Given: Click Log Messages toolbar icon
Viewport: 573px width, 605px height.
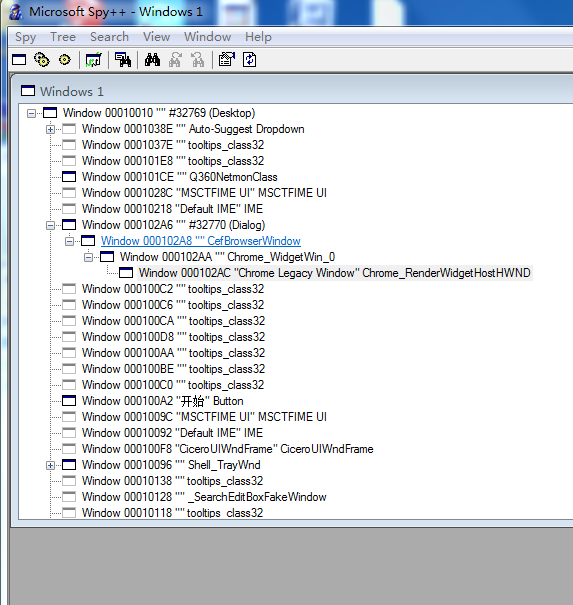Looking at the screenshot, I should point(93,60).
